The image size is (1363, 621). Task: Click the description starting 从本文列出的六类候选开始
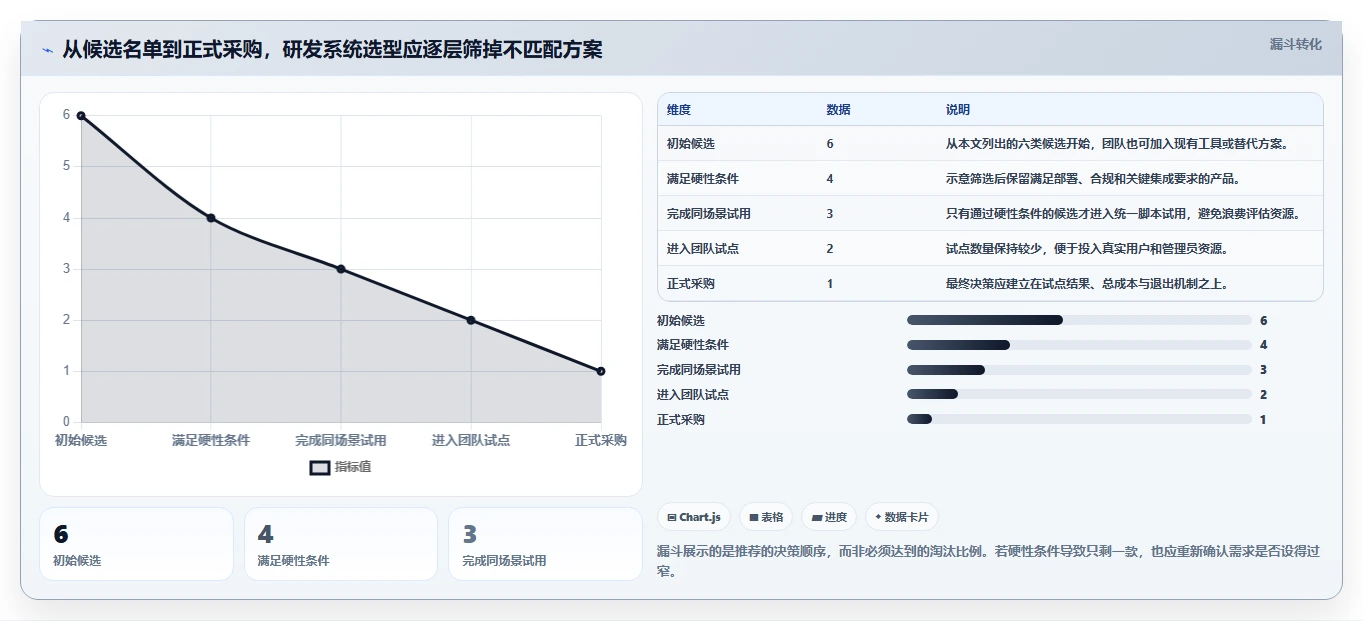coord(1117,144)
